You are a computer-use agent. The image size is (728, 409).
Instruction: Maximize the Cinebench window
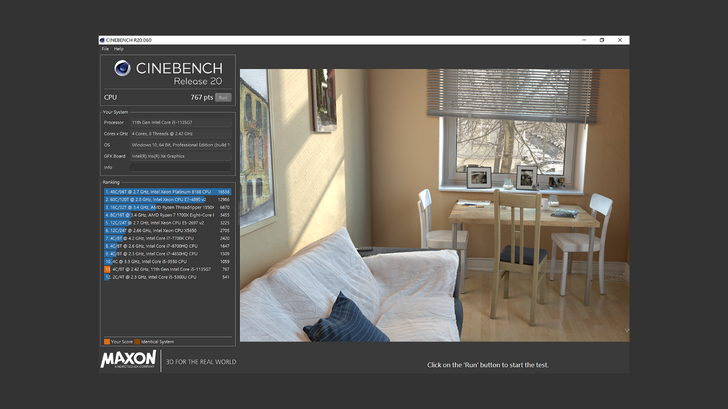601,40
